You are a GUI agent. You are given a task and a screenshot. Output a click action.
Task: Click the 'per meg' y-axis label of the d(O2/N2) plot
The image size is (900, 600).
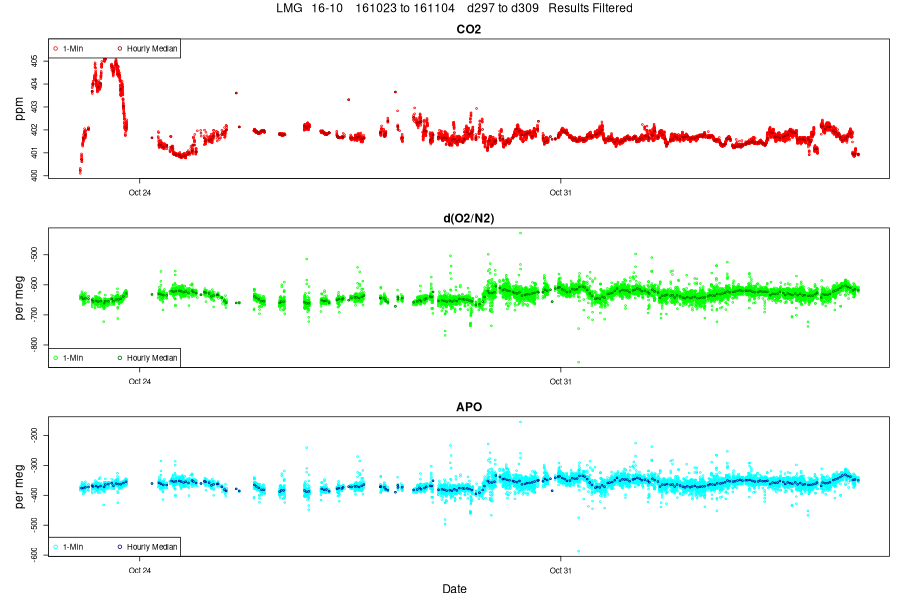click(x=20, y=297)
